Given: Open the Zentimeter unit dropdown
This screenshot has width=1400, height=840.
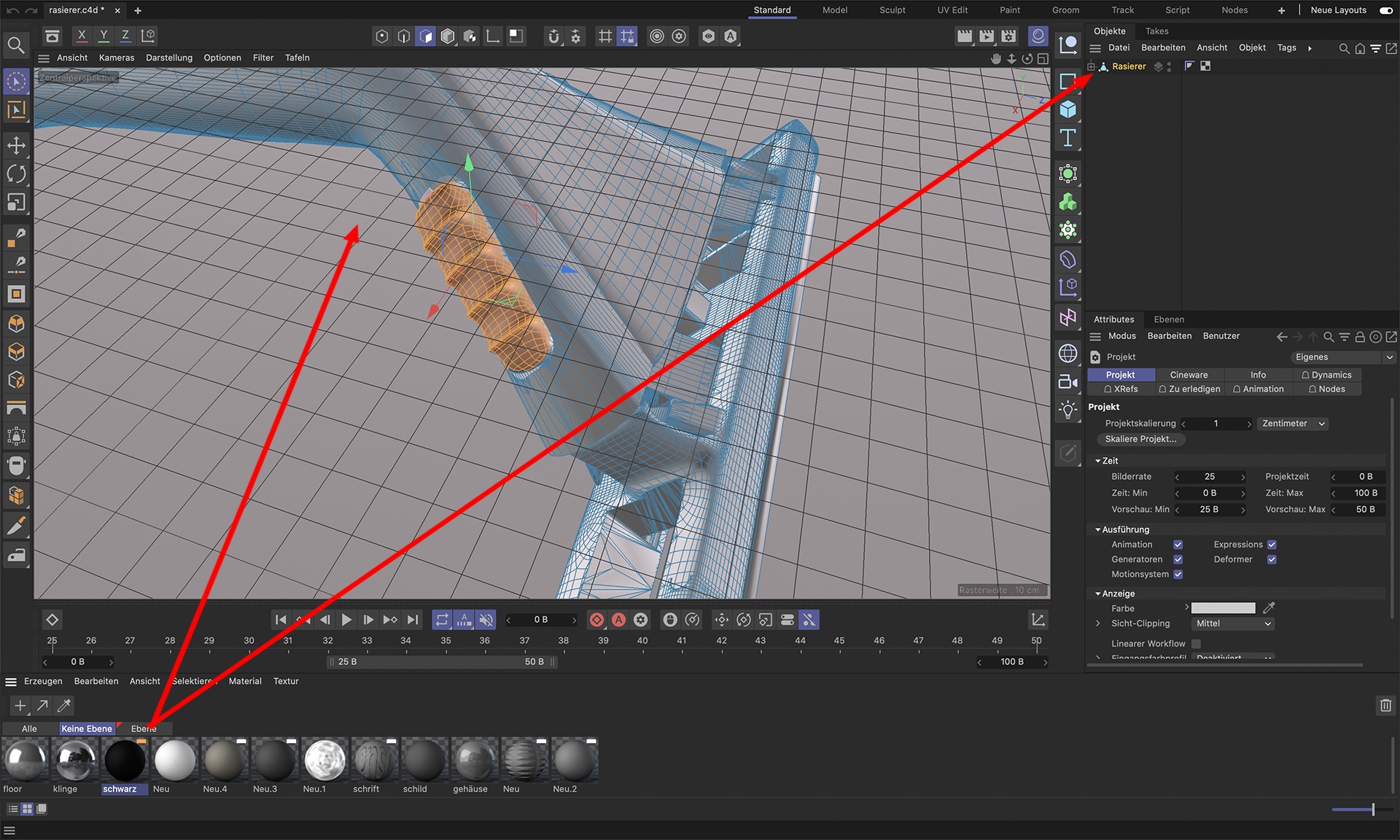Looking at the screenshot, I should tap(1293, 424).
